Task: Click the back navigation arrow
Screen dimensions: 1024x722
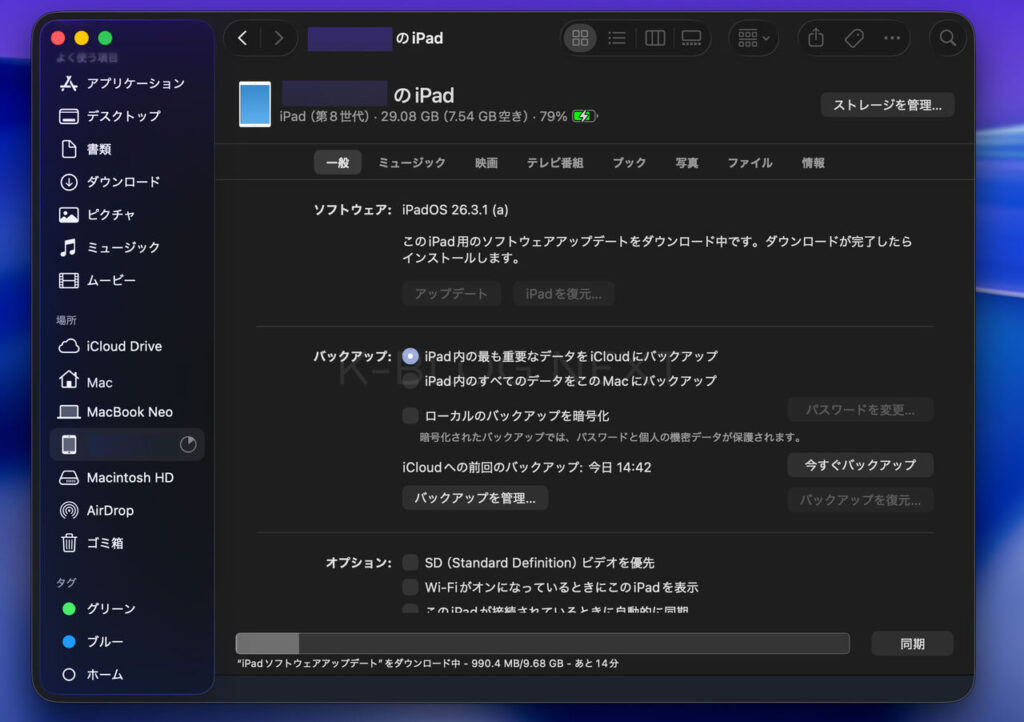Action: click(242, 38)
